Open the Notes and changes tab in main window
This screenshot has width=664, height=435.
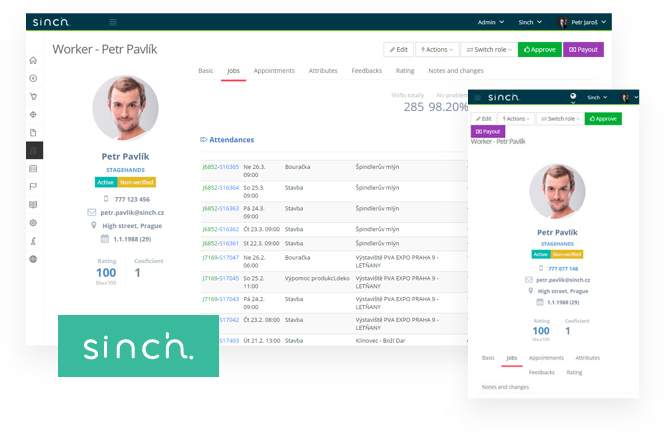coord(456,71)
